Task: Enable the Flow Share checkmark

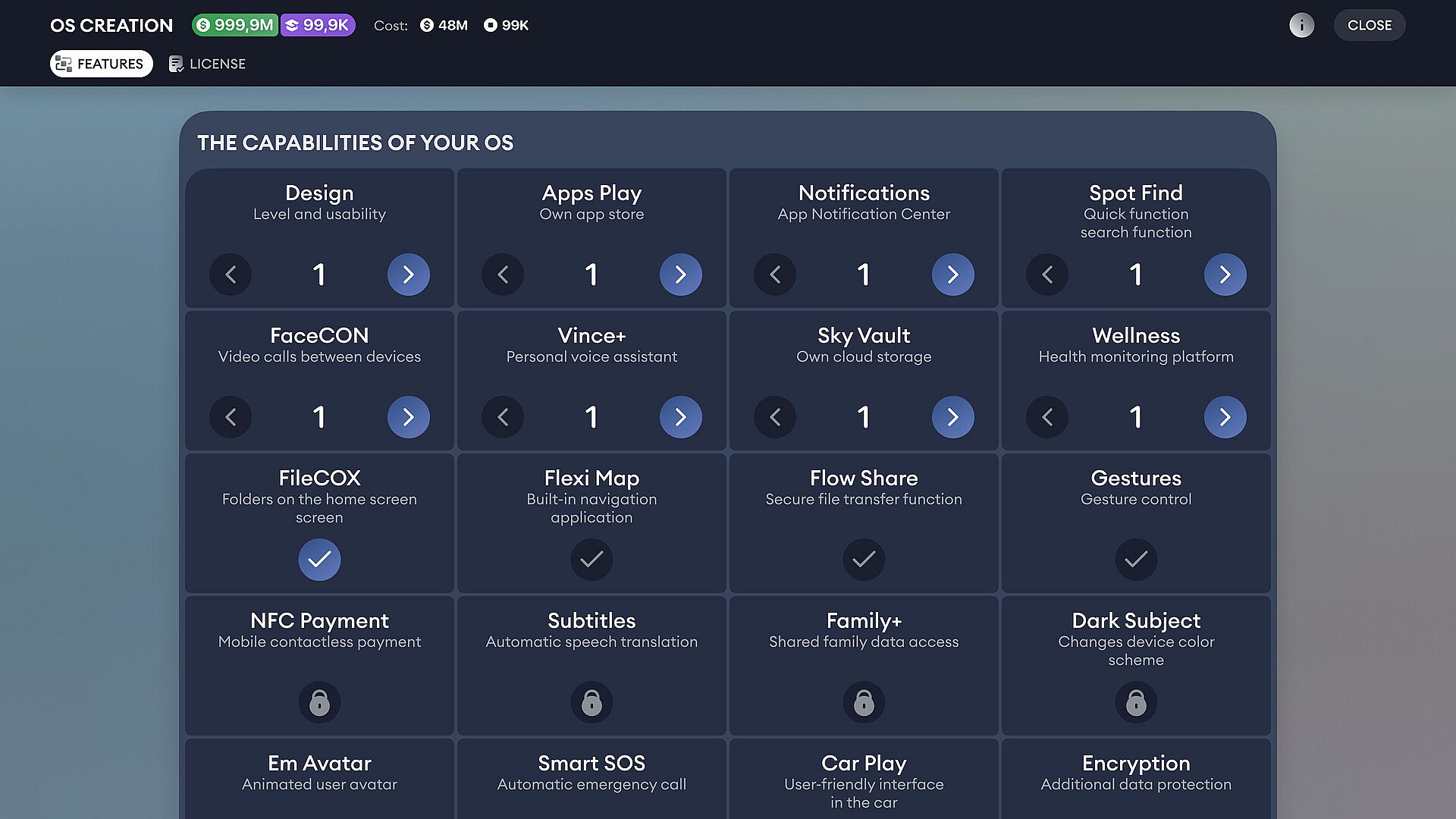Action: [864, 560]
